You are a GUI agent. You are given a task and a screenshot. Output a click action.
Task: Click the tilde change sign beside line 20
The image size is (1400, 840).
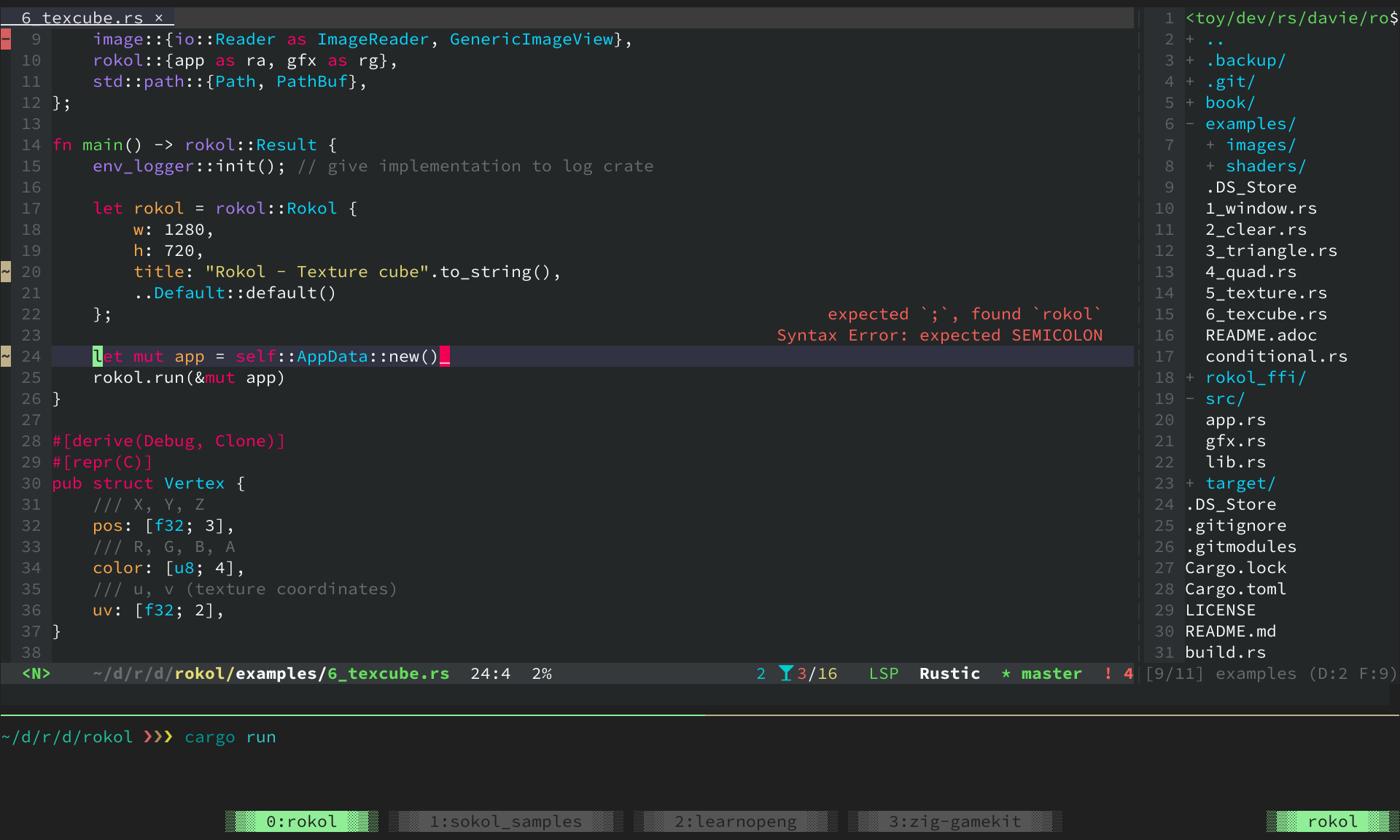pyautogui.click(x=6, y=272)
